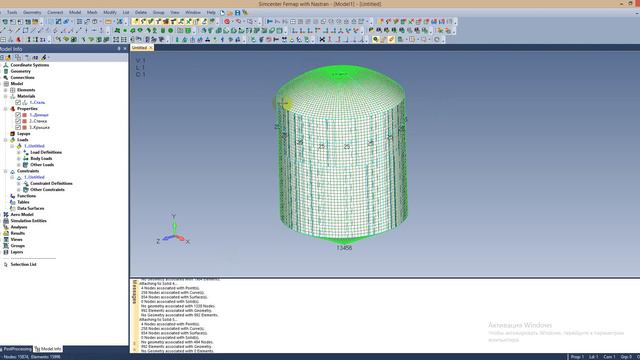The height and width of the screenshot is (360, 640).
Task: Switch to the Model Info bottom tab
Action: pyautogui.click(x=48, y=349)
